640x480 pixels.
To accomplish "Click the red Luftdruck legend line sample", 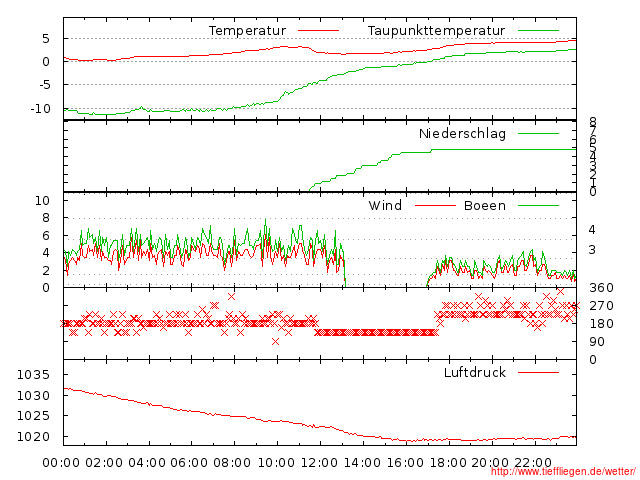I will tap(538, 372).
